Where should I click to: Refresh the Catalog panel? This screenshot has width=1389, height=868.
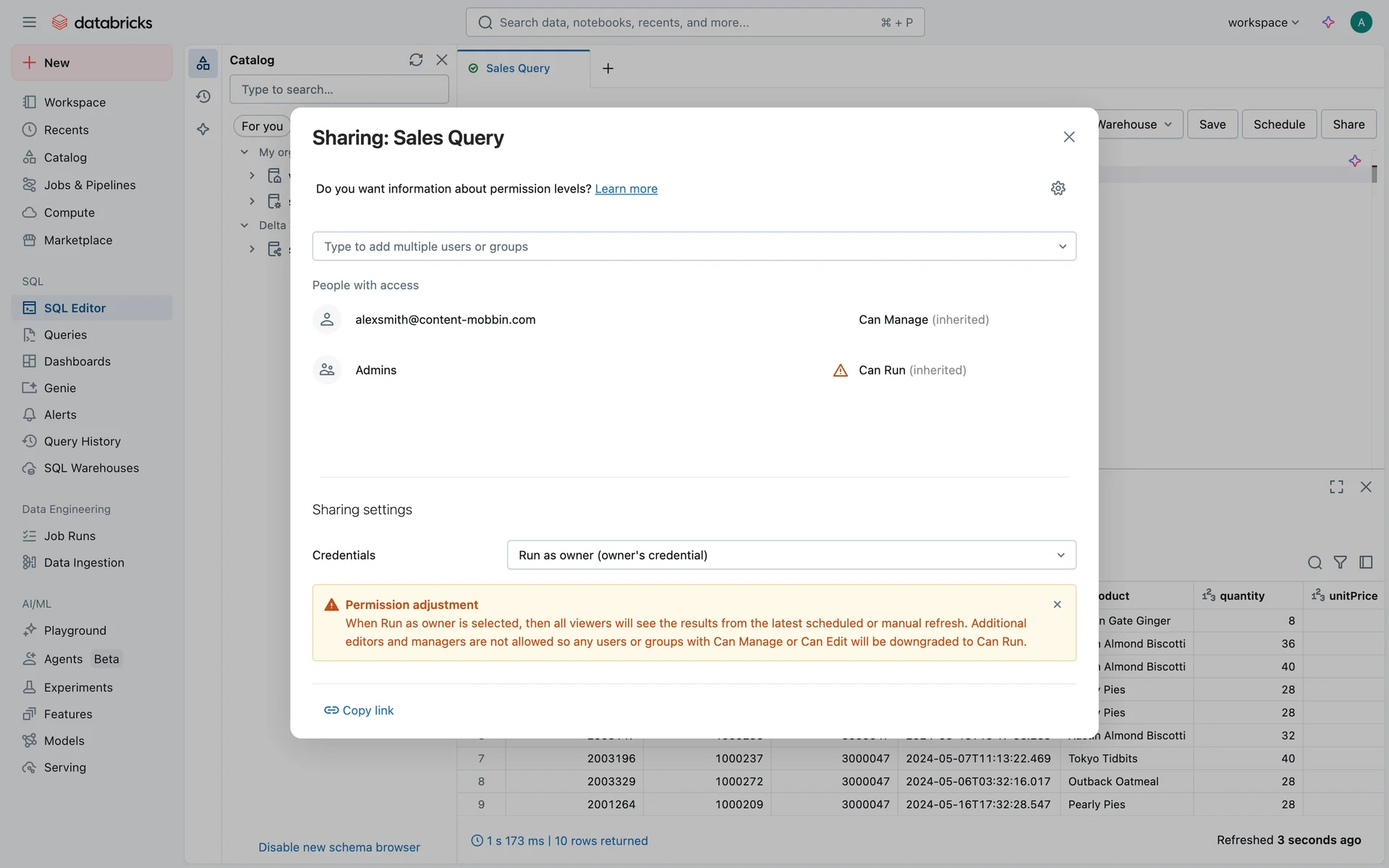pyautogui.click(x=415, y=60)
